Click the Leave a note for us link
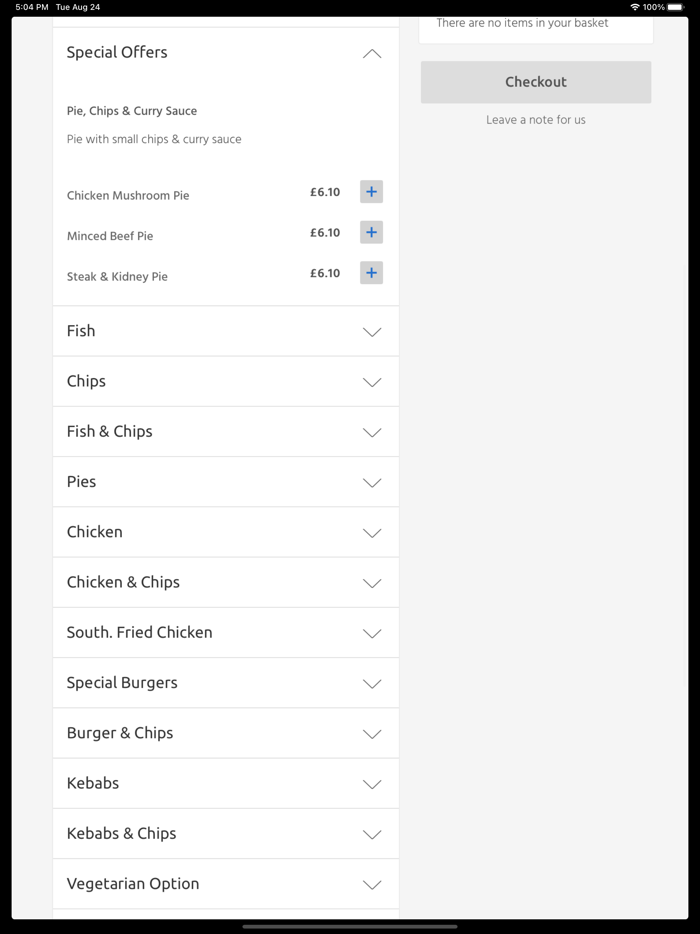Image resolution: width=700 pixels, height=934 pixels. coord(536,120)
